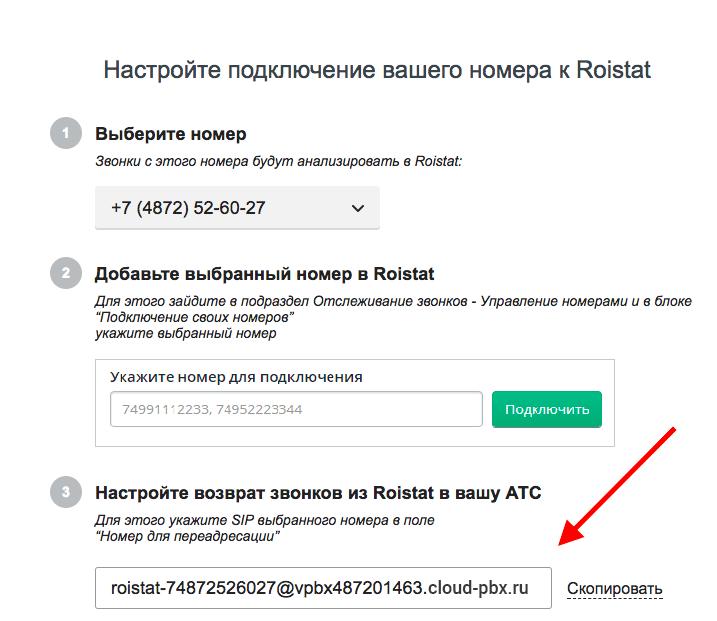This screenshot has height=621, width=717.
Task: Click the roistat SIP address field
Action: (x=323, y=589)
